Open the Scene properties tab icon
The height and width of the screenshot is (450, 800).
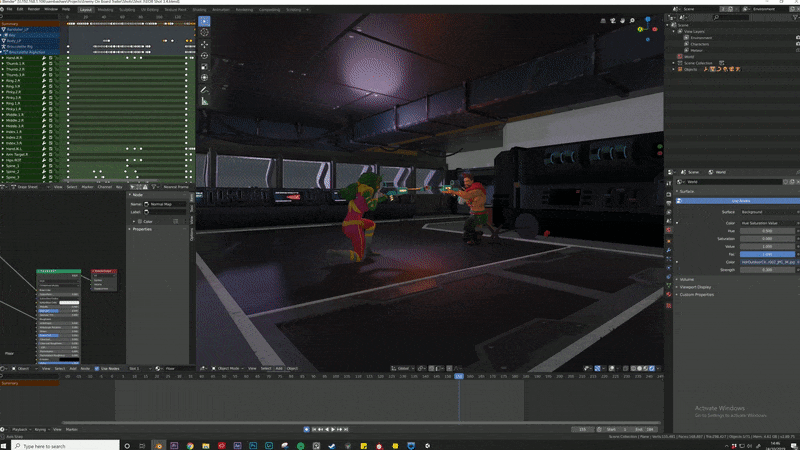[669, 221]
